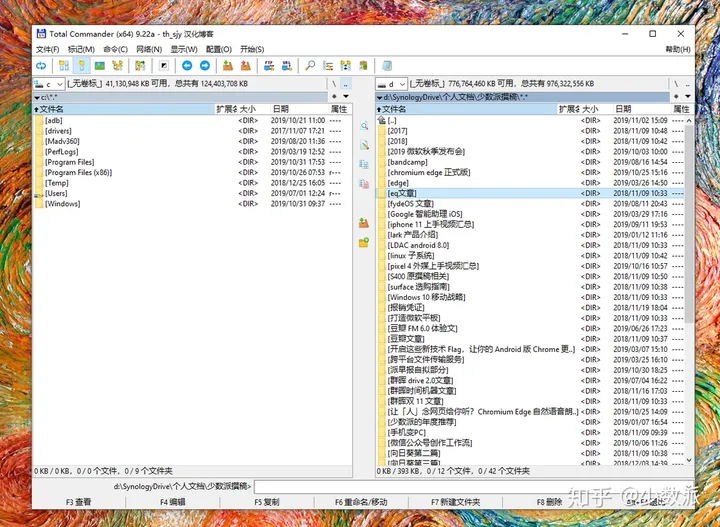The image size is (720, 527).
Task: Select the [bandcamp] folder in right panel
Action: (x=407, y=162)
